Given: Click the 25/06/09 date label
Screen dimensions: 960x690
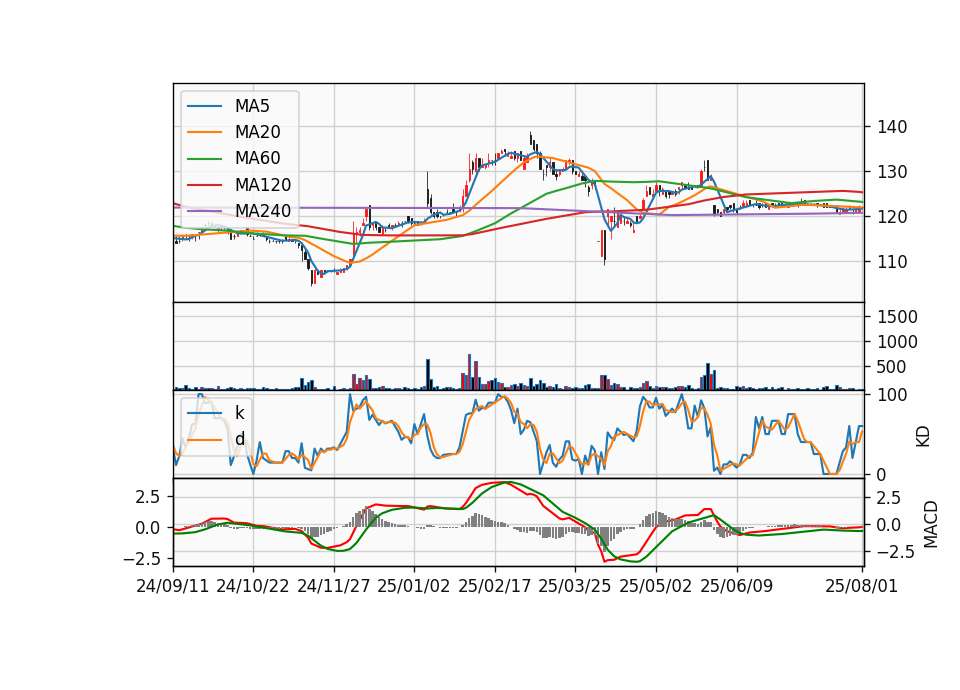Looking at the screenshot, I should (x=737, y=586).
